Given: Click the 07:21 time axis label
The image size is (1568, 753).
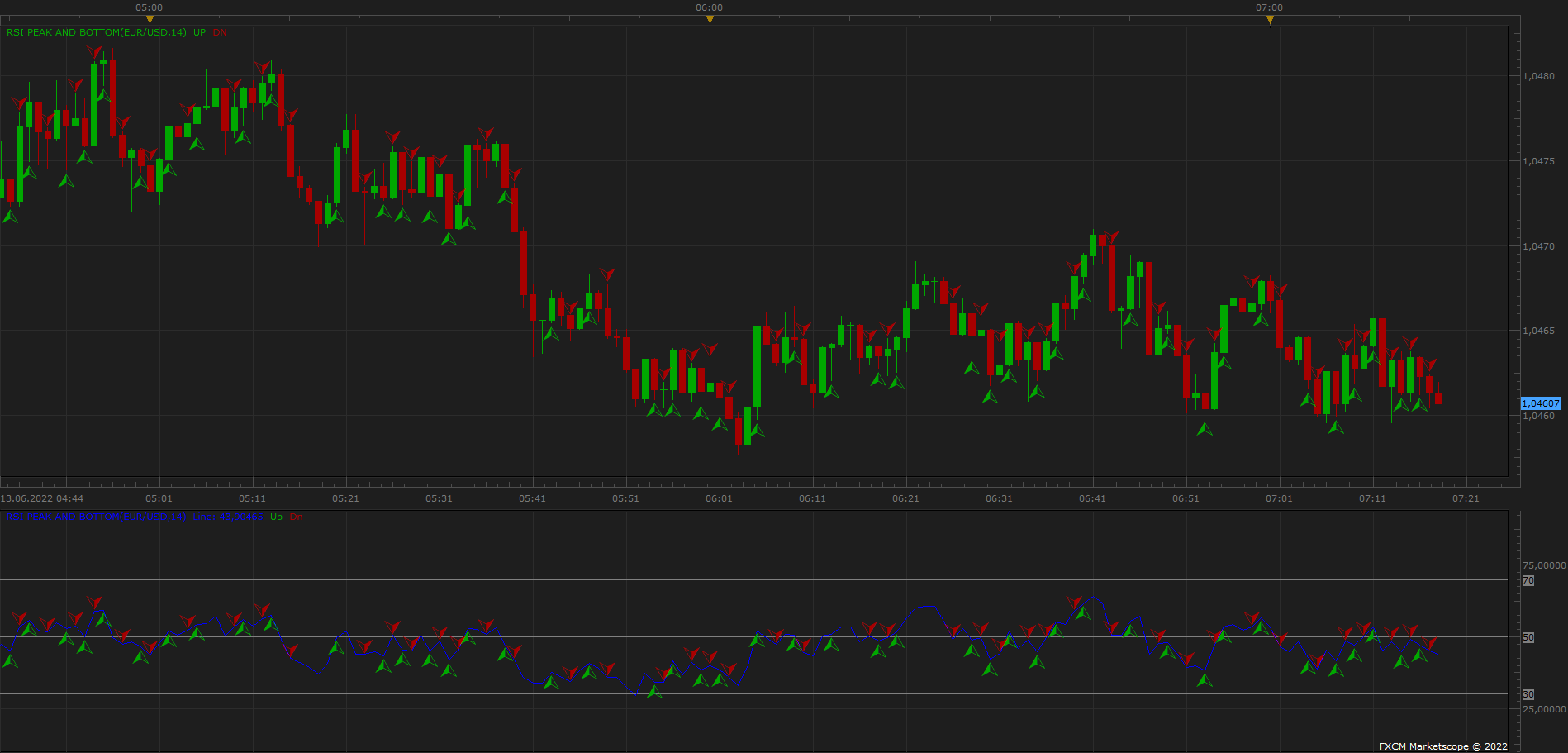Looking at the screenshot, I should (x=1466, y=498).
